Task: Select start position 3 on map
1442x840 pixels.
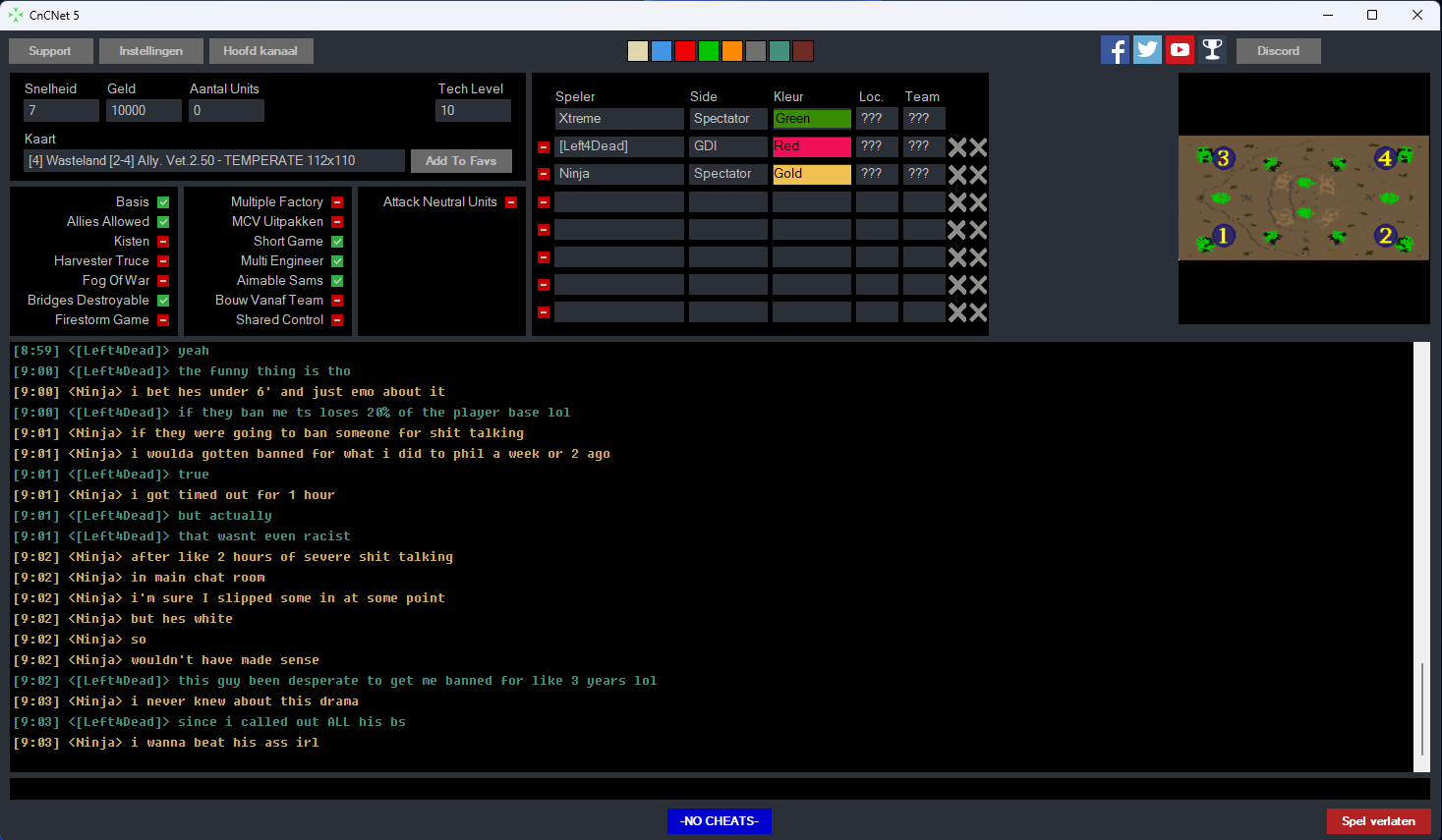Action: tap(1223, 158)
